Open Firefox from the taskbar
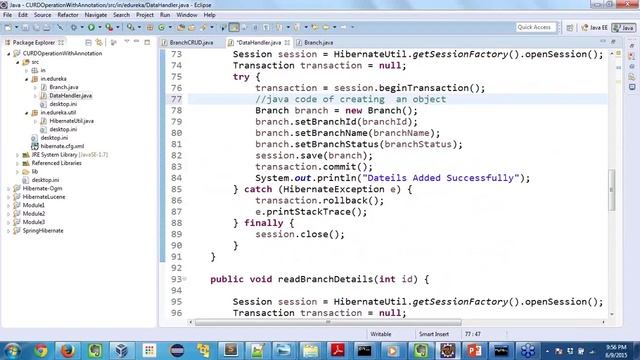This screenshot has height=360, width=640. pos(68,351)
